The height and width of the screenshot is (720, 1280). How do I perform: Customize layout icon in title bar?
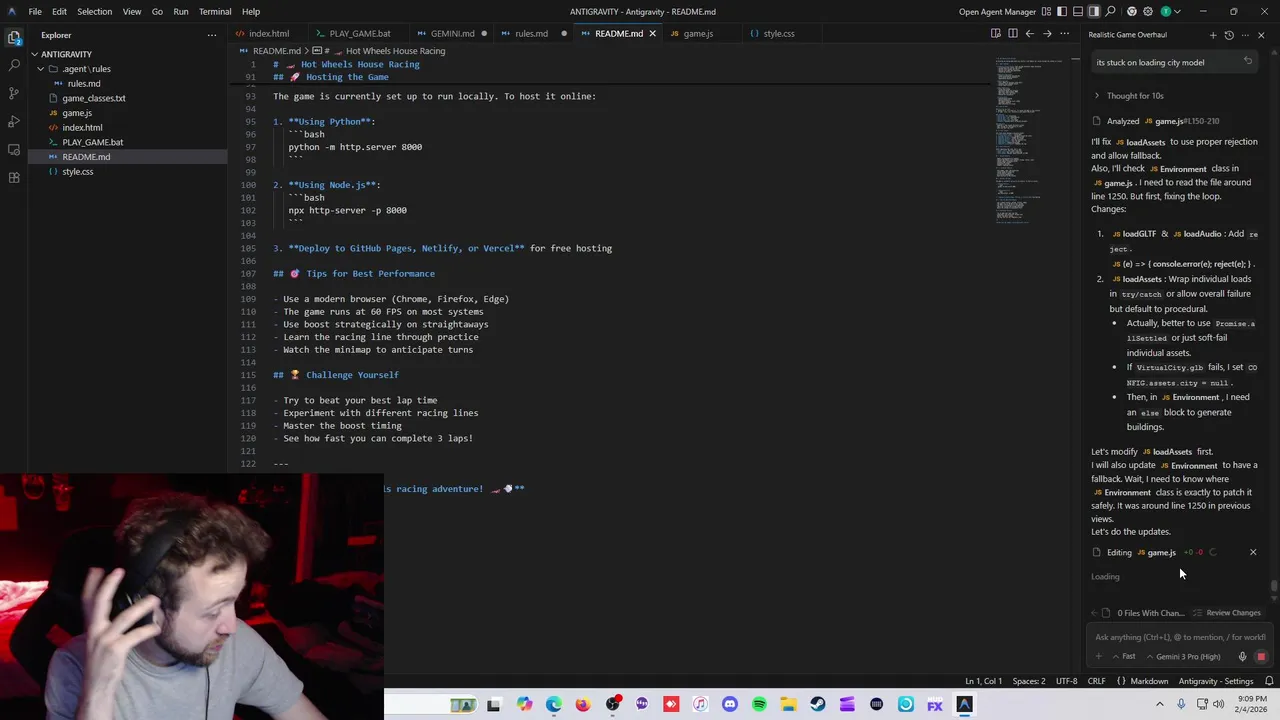(1045, 12)
